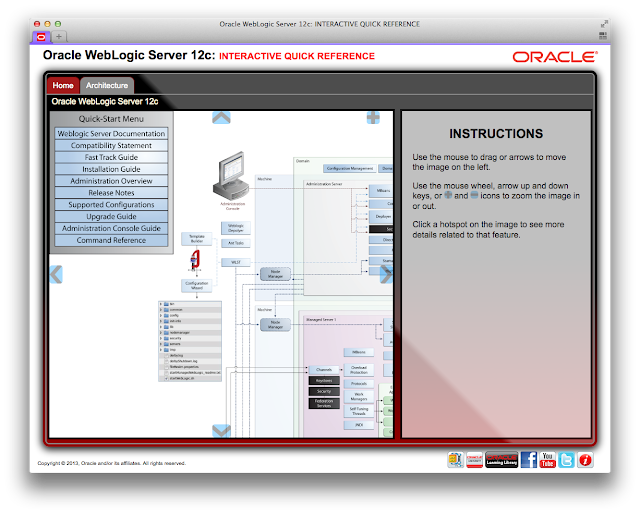Expand the nodemanager folder in the directory tree
The width and height of the screenshot is (640, 514).
pyautogui.click(x=161, y=333)
